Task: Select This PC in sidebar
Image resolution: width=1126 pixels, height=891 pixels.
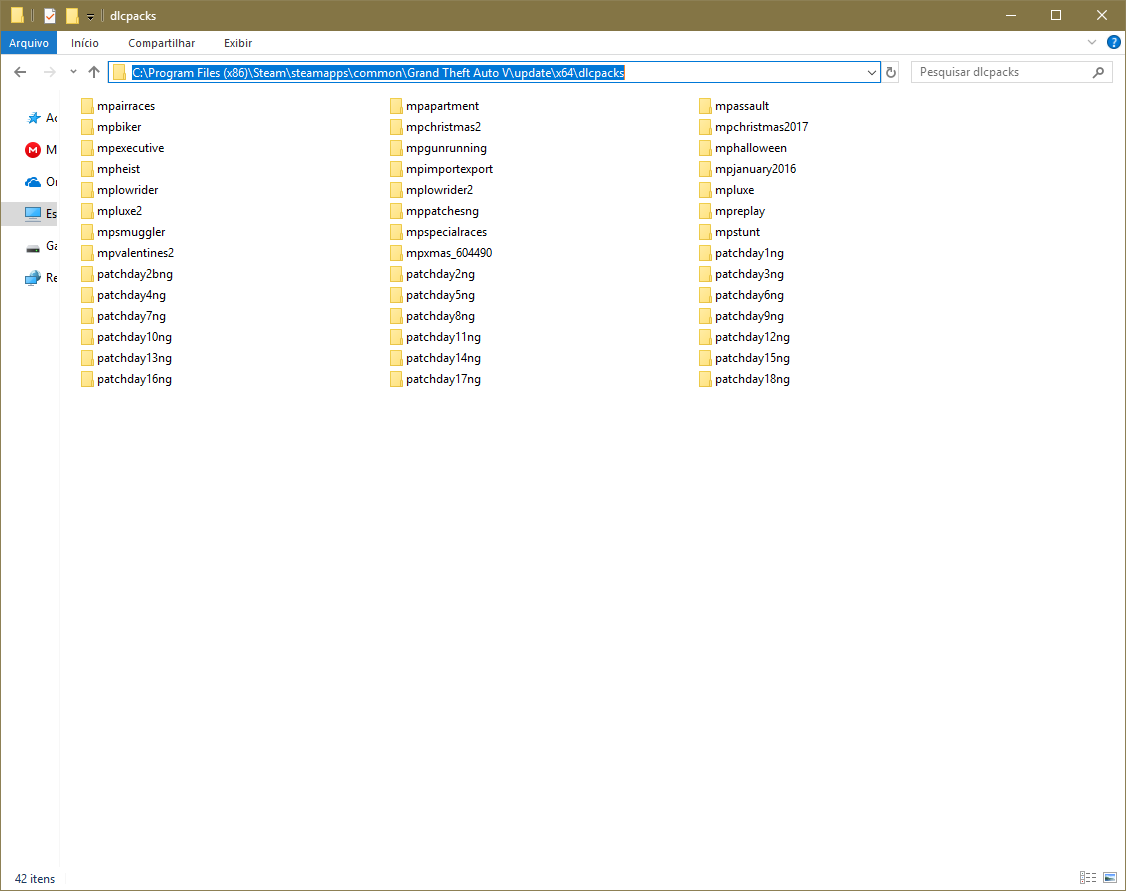Action: [x=33, y=213]
